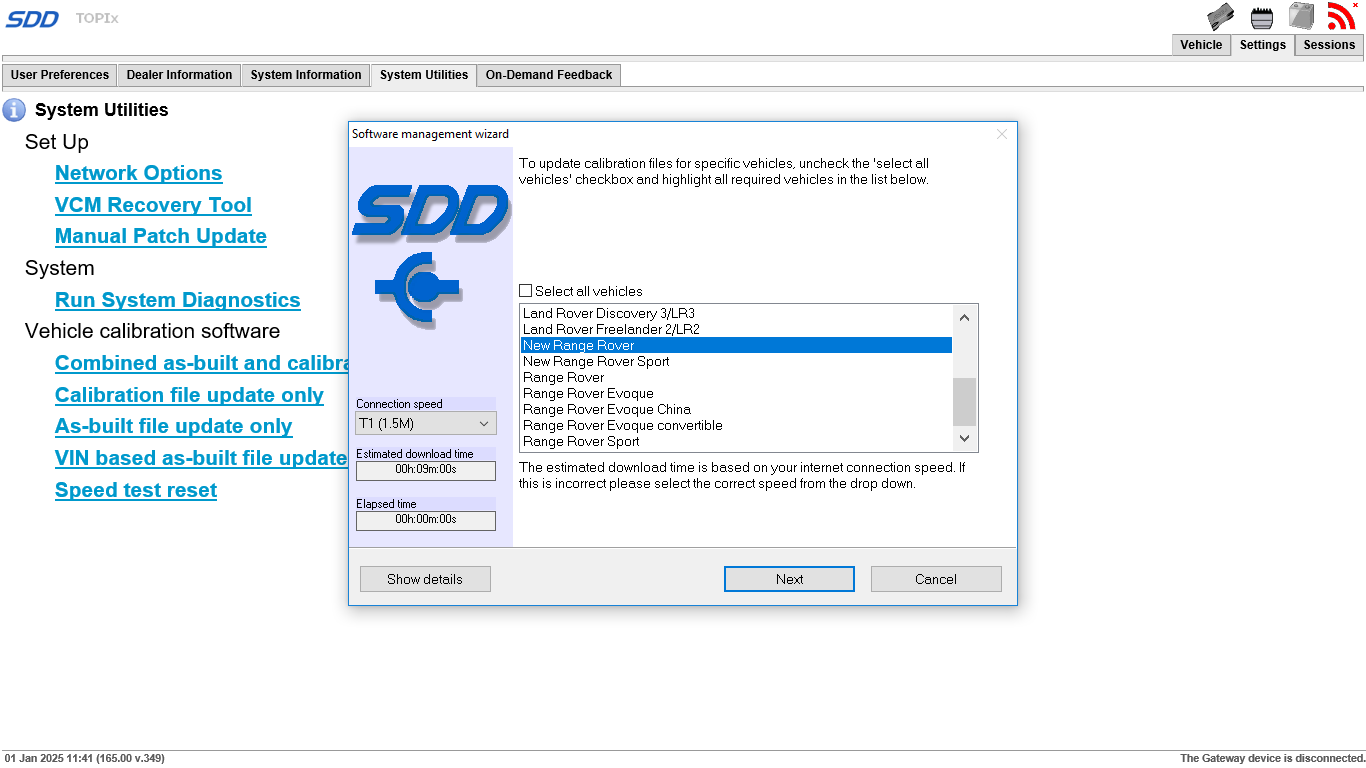Viewport: 1366px width, 768px height.
Task: Open the On-Demand Feedback tab
Action: [x=549, y=75]
